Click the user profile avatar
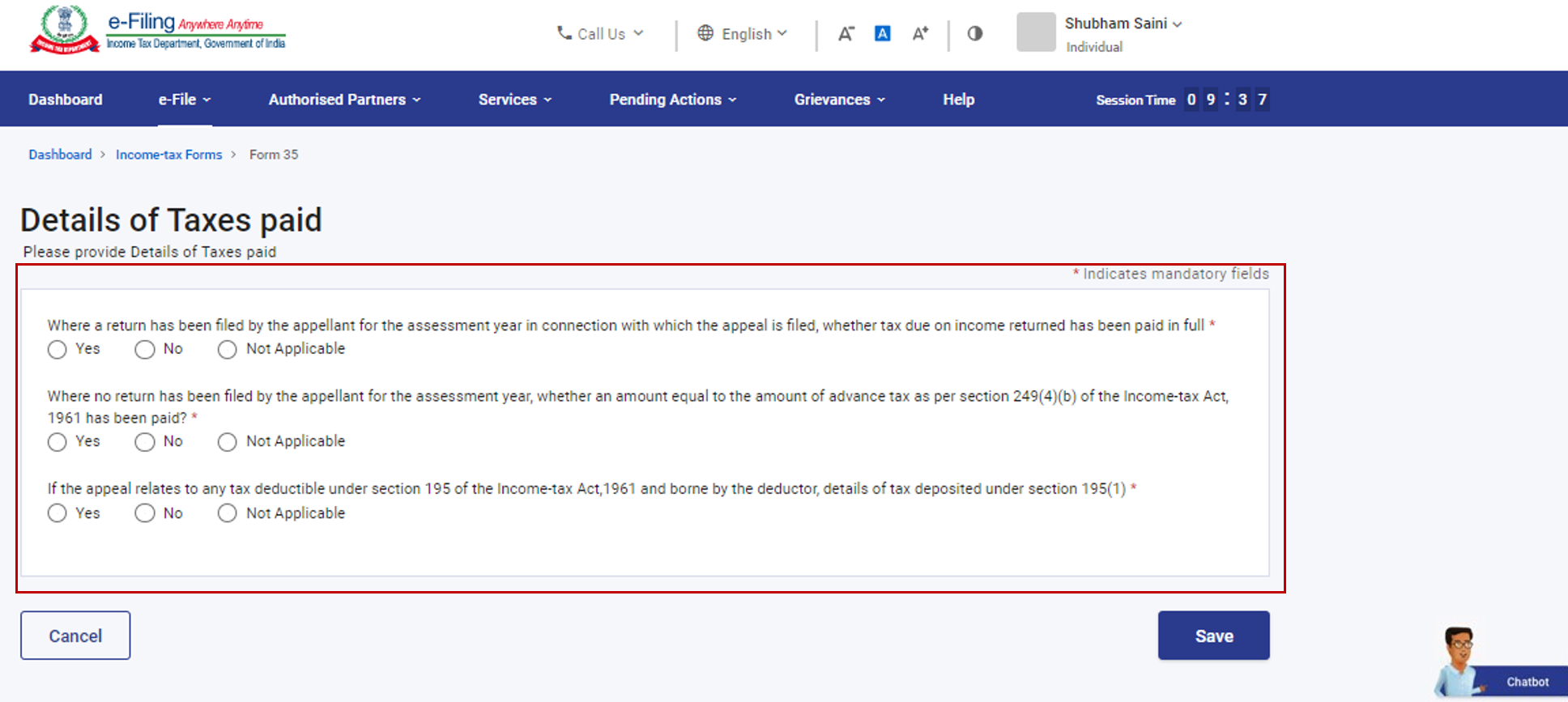 (x=1036, y=32)
